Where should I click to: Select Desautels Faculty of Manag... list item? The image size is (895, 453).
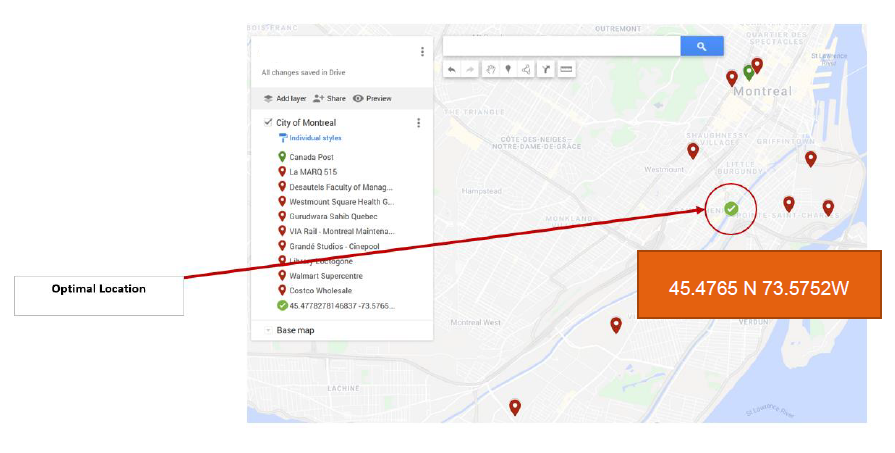point(341,187)
